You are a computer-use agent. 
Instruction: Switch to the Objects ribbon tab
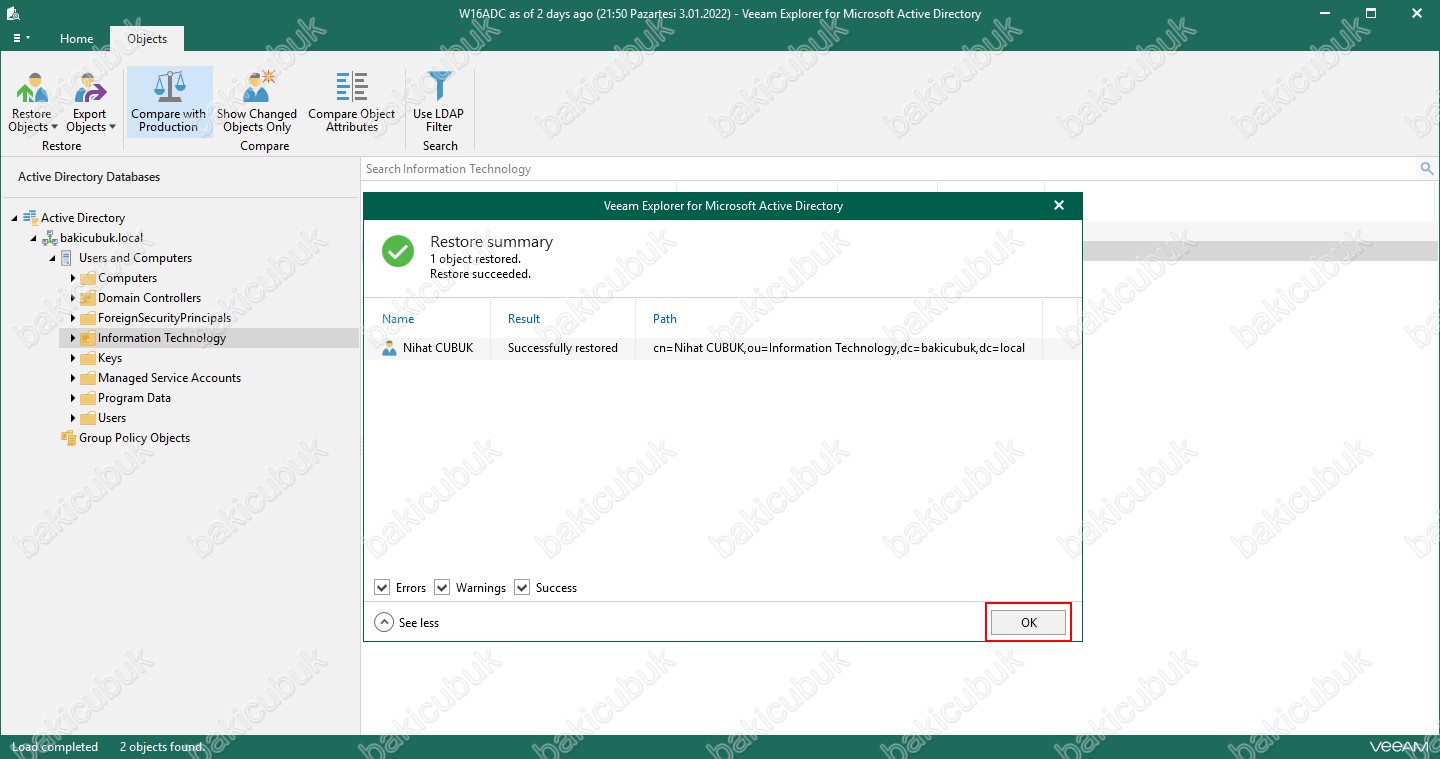(x=147, y=39)
